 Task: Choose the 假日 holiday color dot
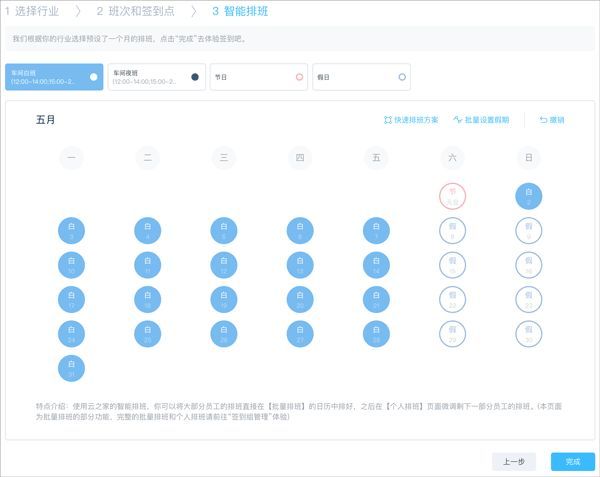tap(402, 77)
